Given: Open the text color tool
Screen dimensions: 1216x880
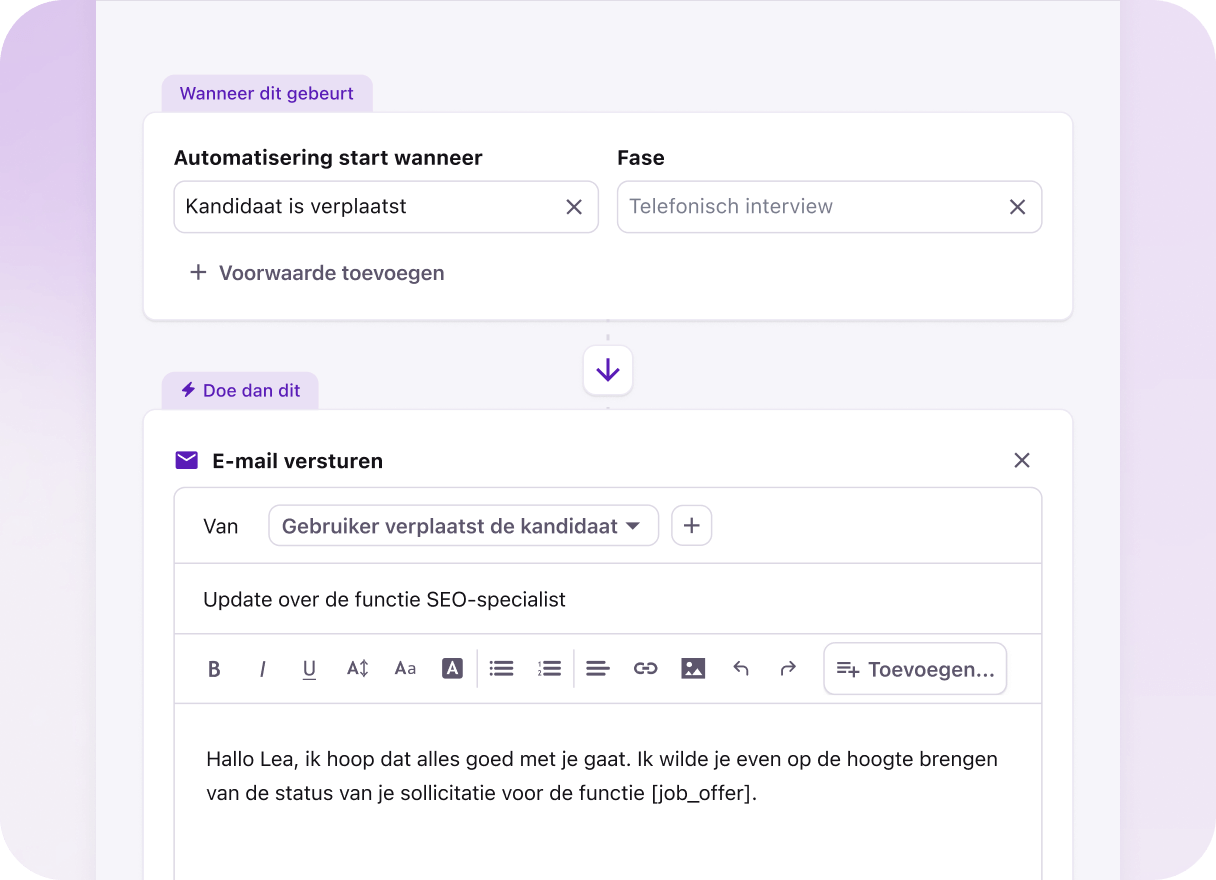Looking at the screenshot, I should tap(452, 668).
